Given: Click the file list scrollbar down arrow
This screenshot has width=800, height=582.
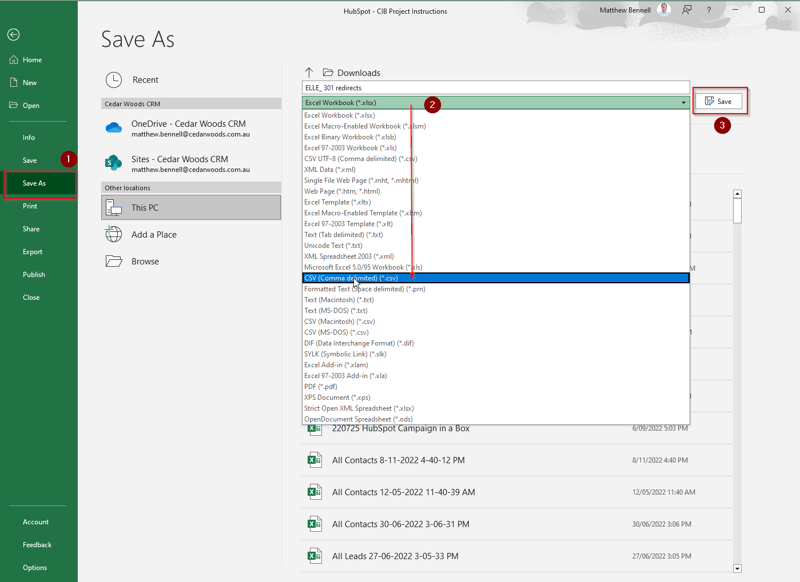Looking at the screenshot, I should [x=737, y=568].
